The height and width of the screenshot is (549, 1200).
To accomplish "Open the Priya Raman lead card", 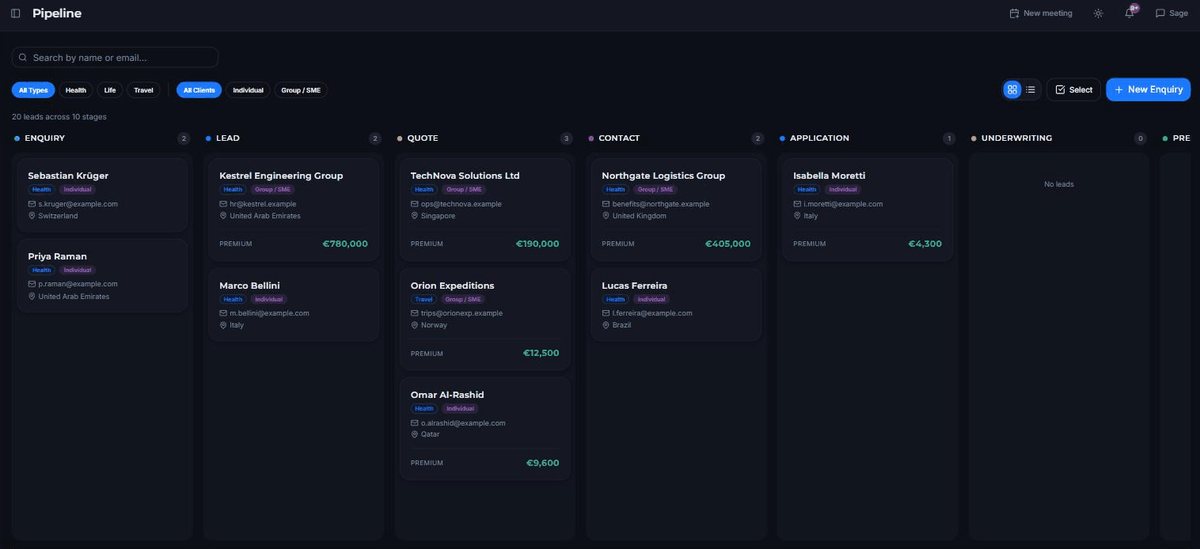I will click(x=102, y=275).
